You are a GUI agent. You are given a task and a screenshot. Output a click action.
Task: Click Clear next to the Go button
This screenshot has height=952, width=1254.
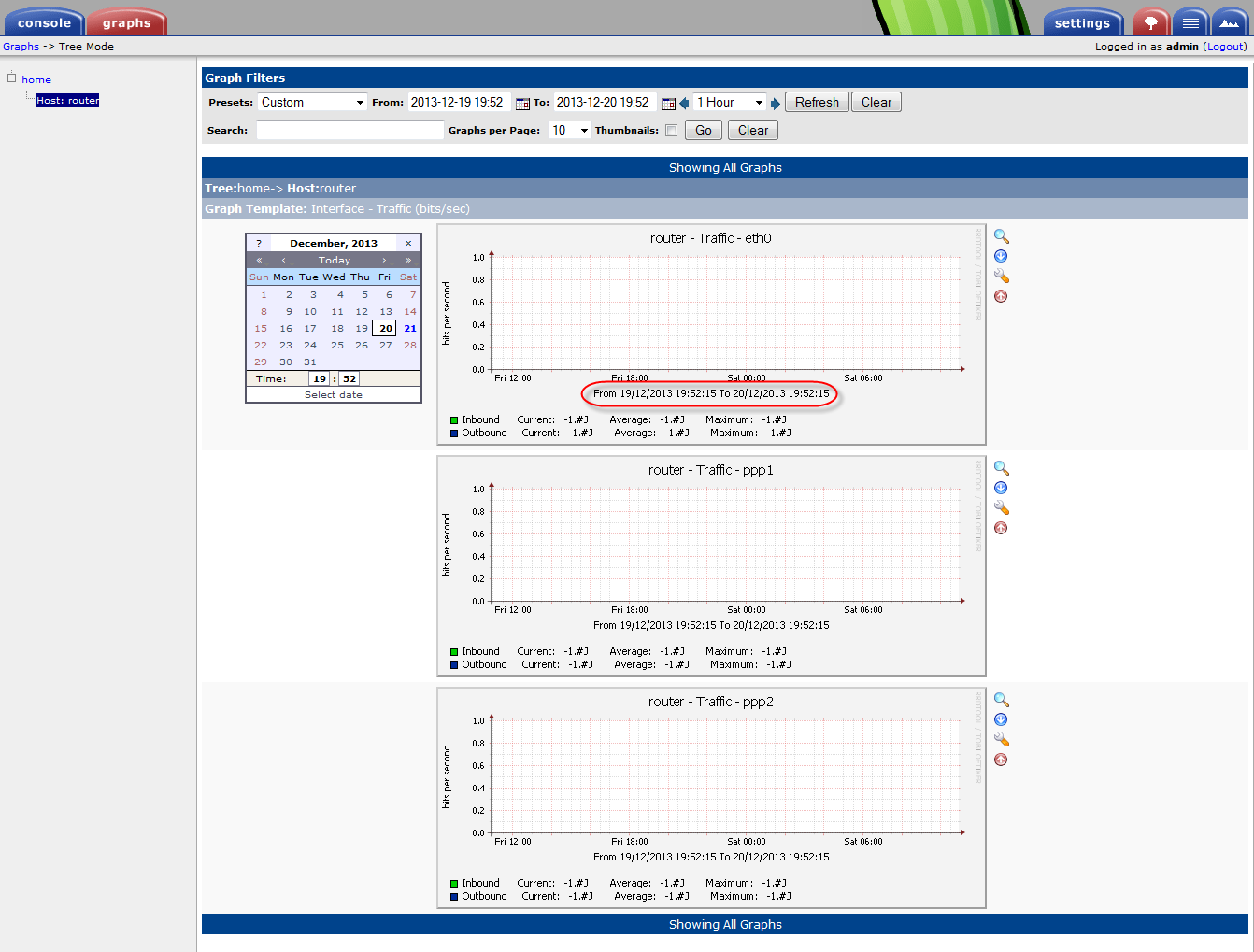point(753,131)
